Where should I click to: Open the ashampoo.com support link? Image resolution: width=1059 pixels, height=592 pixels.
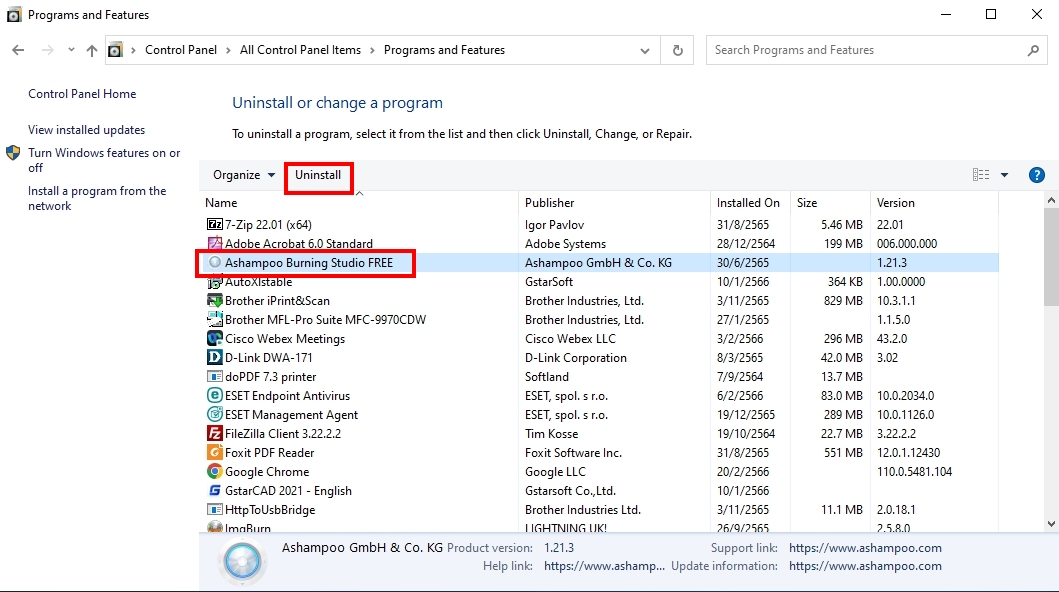pos(865,548)
